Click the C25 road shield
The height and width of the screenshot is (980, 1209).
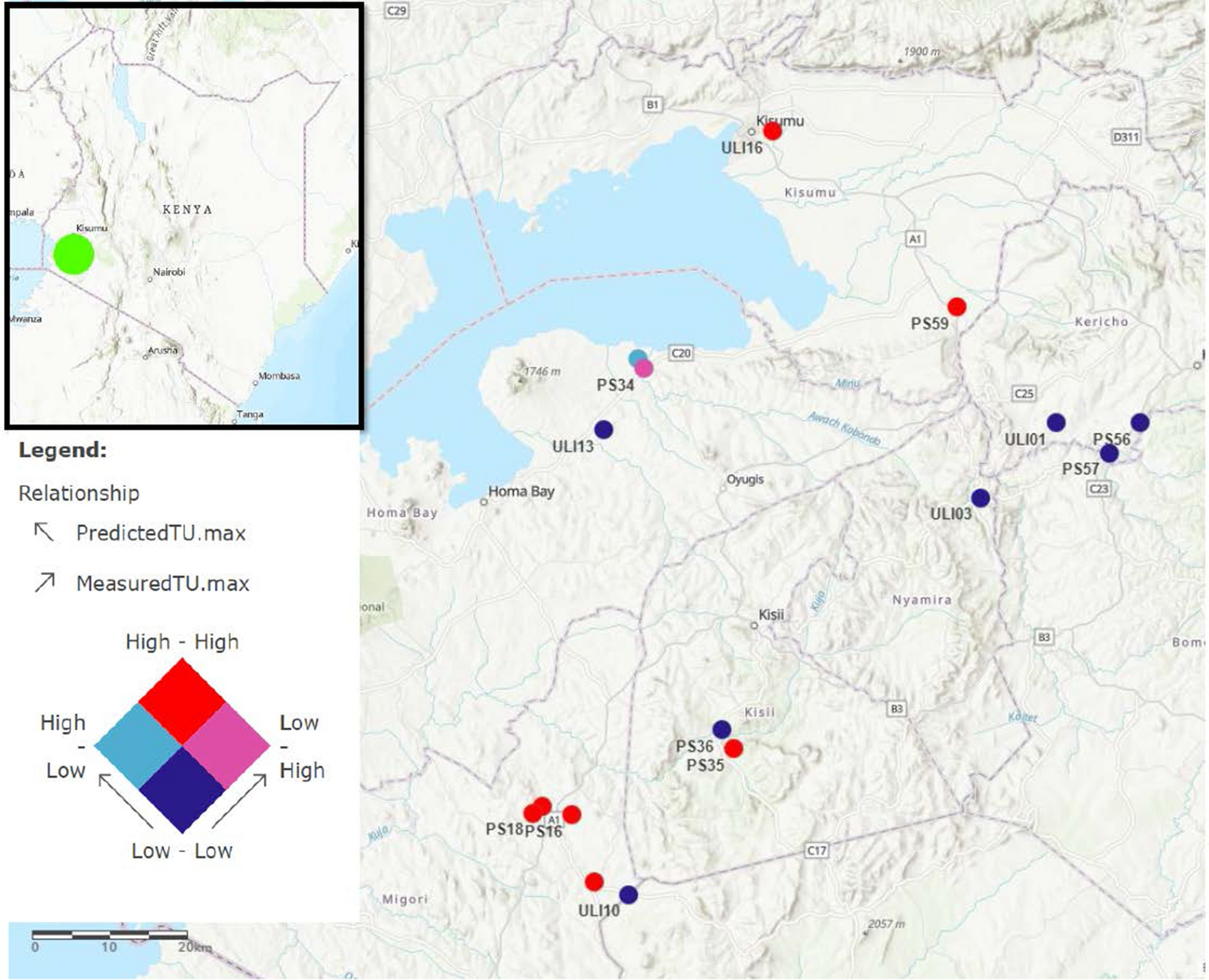pos(1024,393)
